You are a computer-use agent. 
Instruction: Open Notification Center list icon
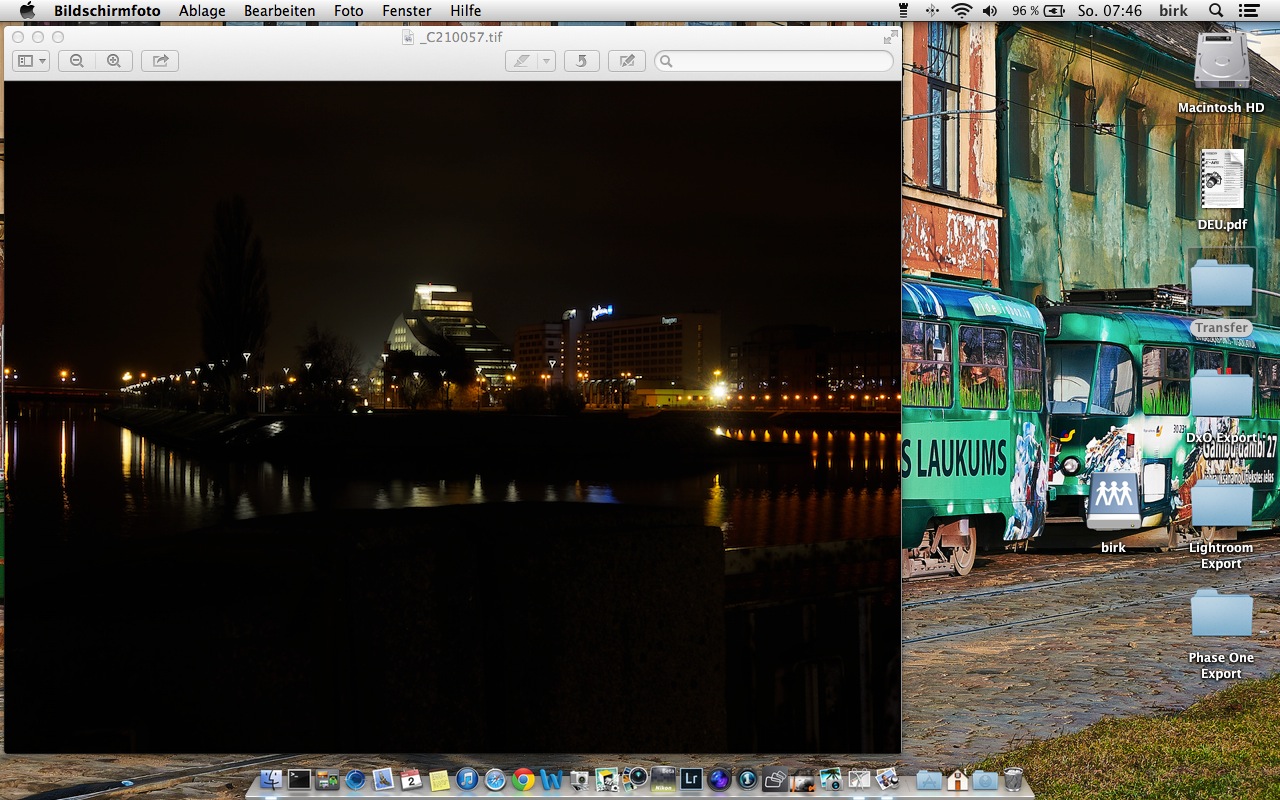[1248, 11]
